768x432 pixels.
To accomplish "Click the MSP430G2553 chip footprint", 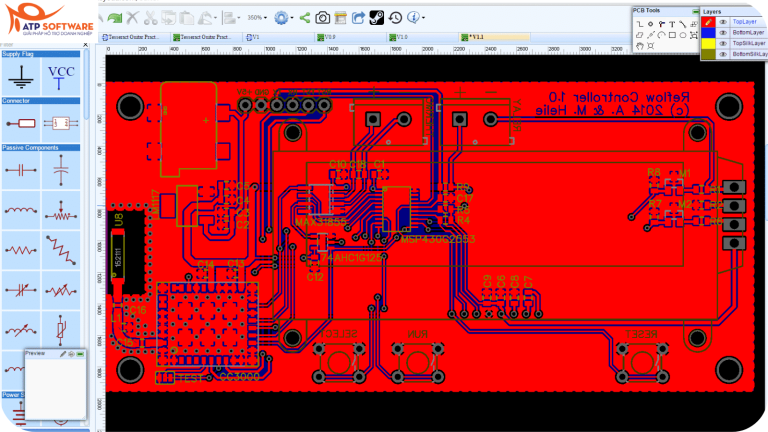I will (x=397, y=209).
